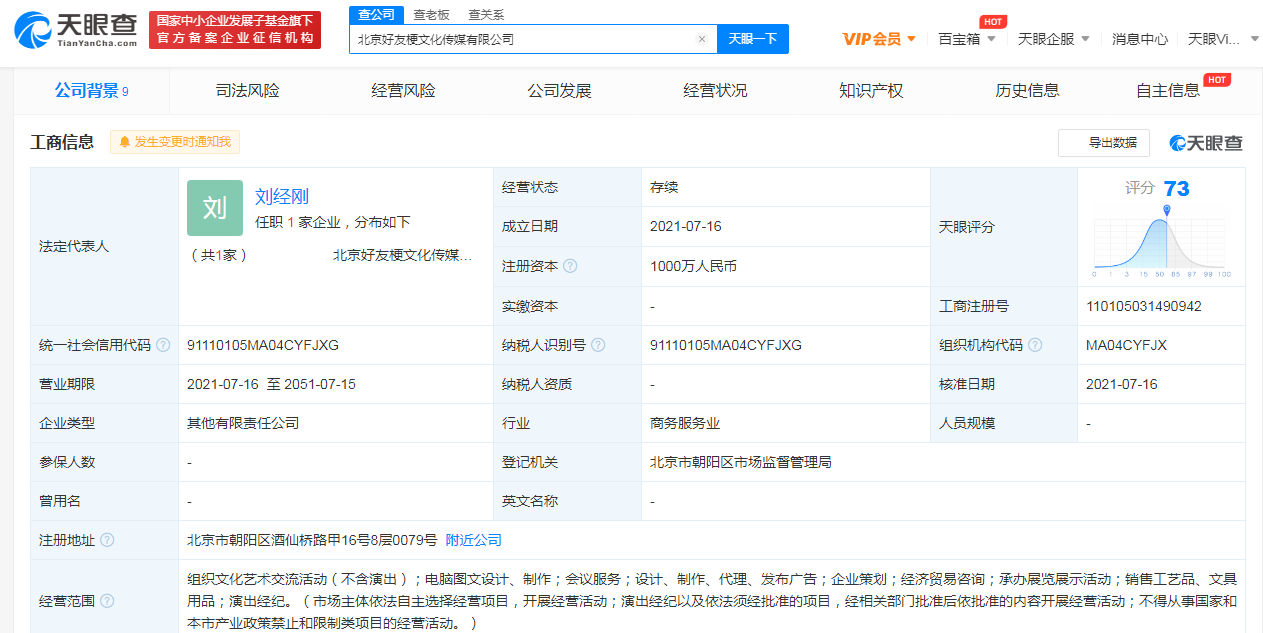Click the 刘 avatar icon
The image size is (1263, 633).
pyautogui.click(x=215, y=208)
